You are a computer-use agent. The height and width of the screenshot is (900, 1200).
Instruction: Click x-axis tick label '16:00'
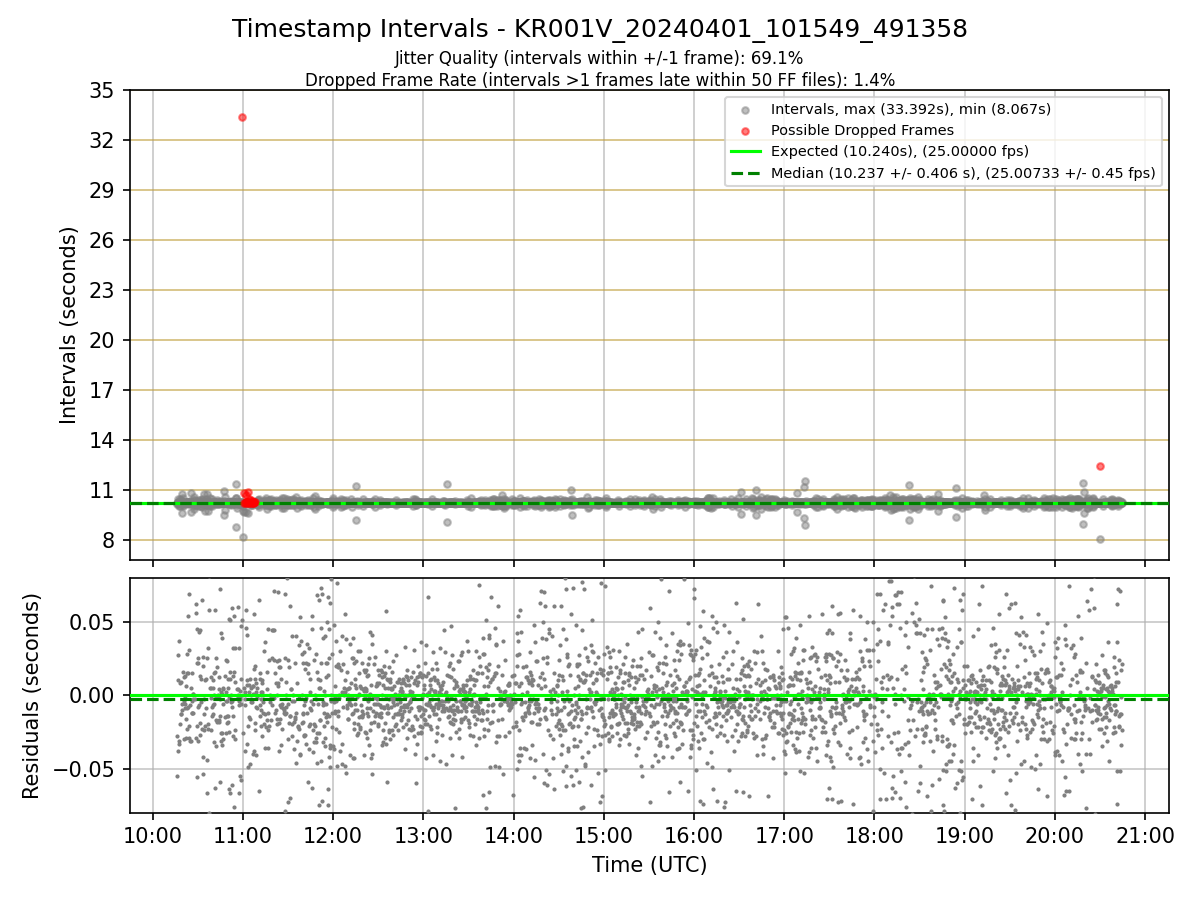tap(694, 835)
